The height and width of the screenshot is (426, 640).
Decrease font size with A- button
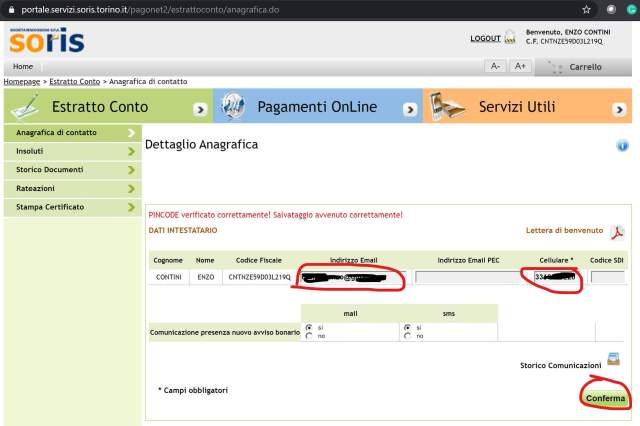[x=495, y=66]
